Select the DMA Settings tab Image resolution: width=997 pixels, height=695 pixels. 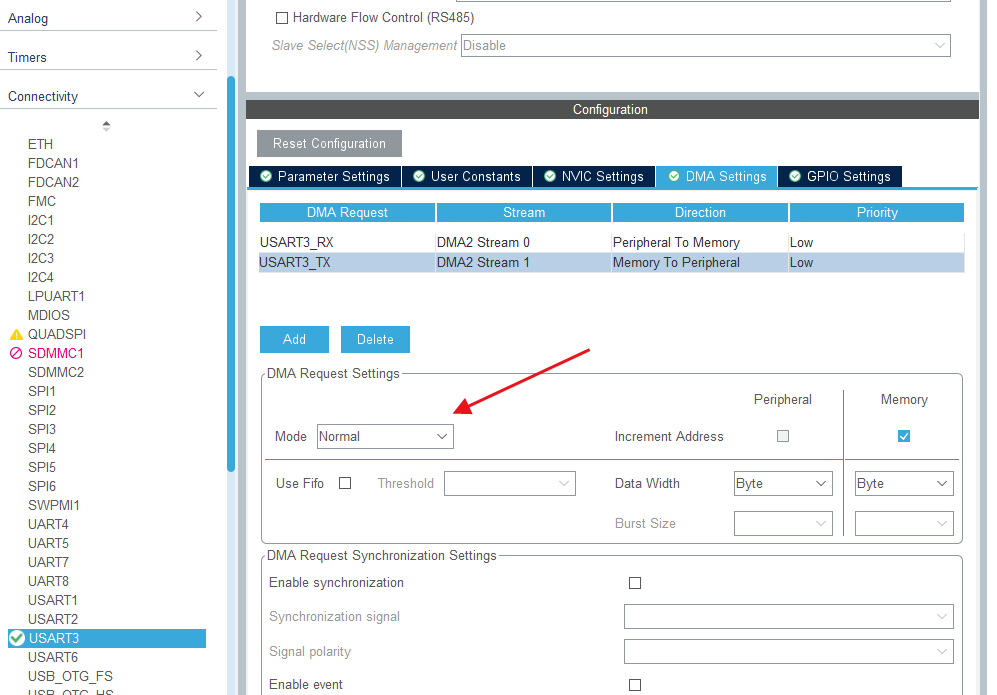point(717,176)
